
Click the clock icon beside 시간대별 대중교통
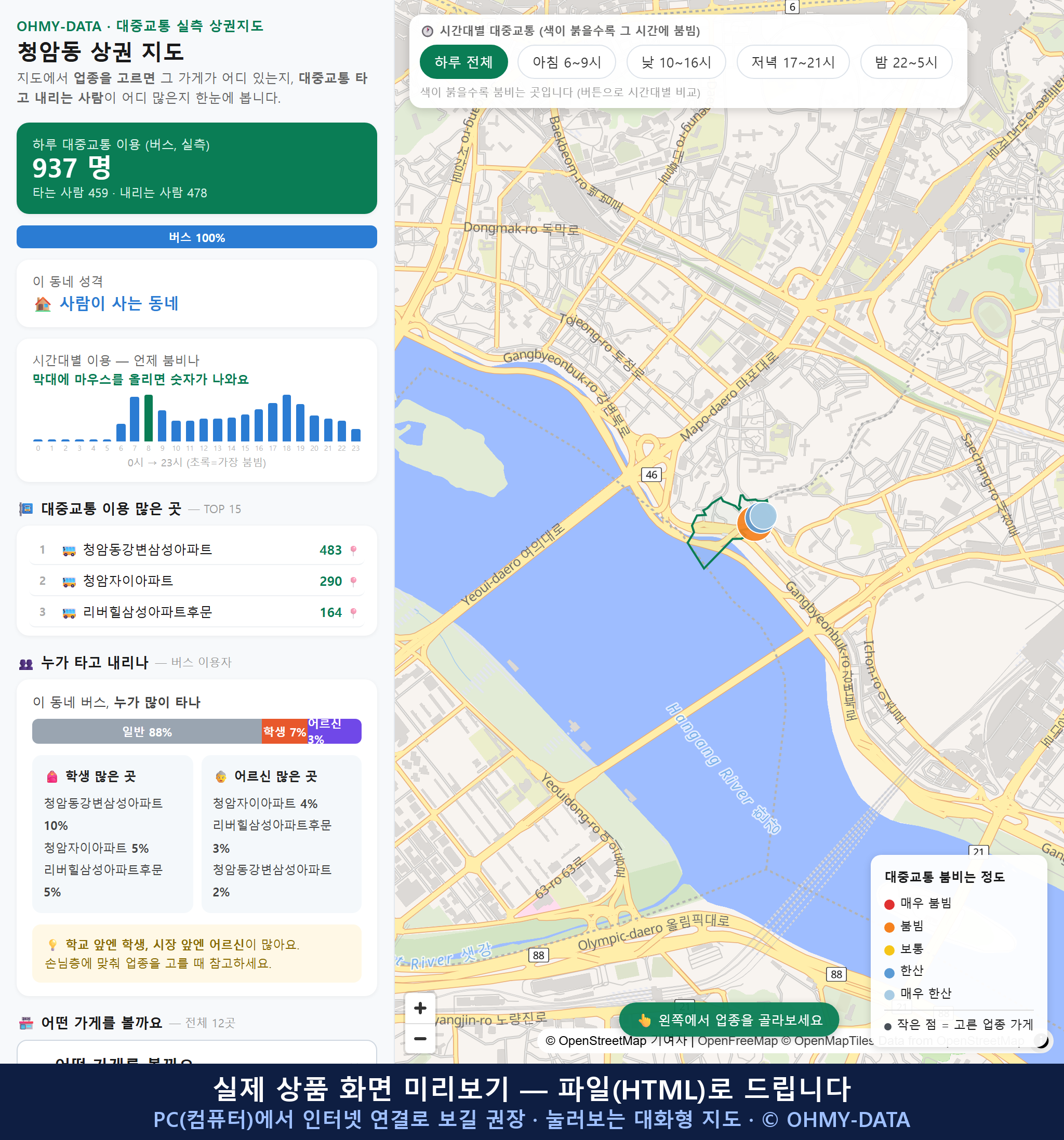point(428,31)
